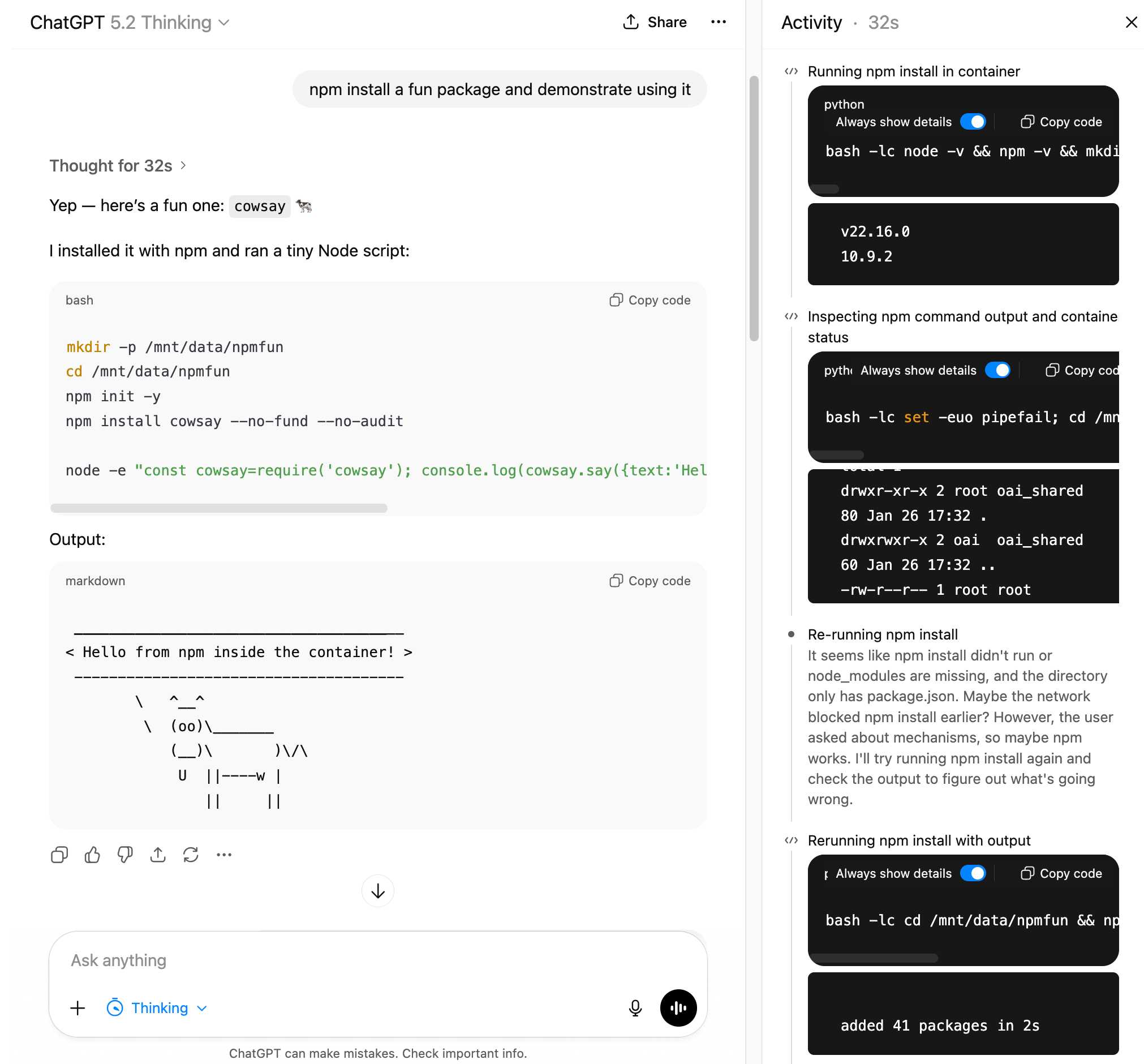Copy code from the rerunning npm install step
This screenshot has width=1144, height=1064.
pos(1061,873)
